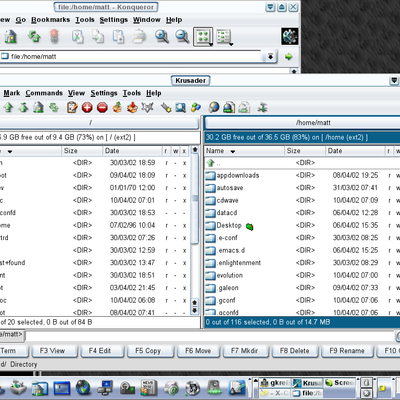The height and width of the screenshot is (400, 400).
Task: Zoom in with Konqueror magnifier plus icon
Action: tap(162, 37)
